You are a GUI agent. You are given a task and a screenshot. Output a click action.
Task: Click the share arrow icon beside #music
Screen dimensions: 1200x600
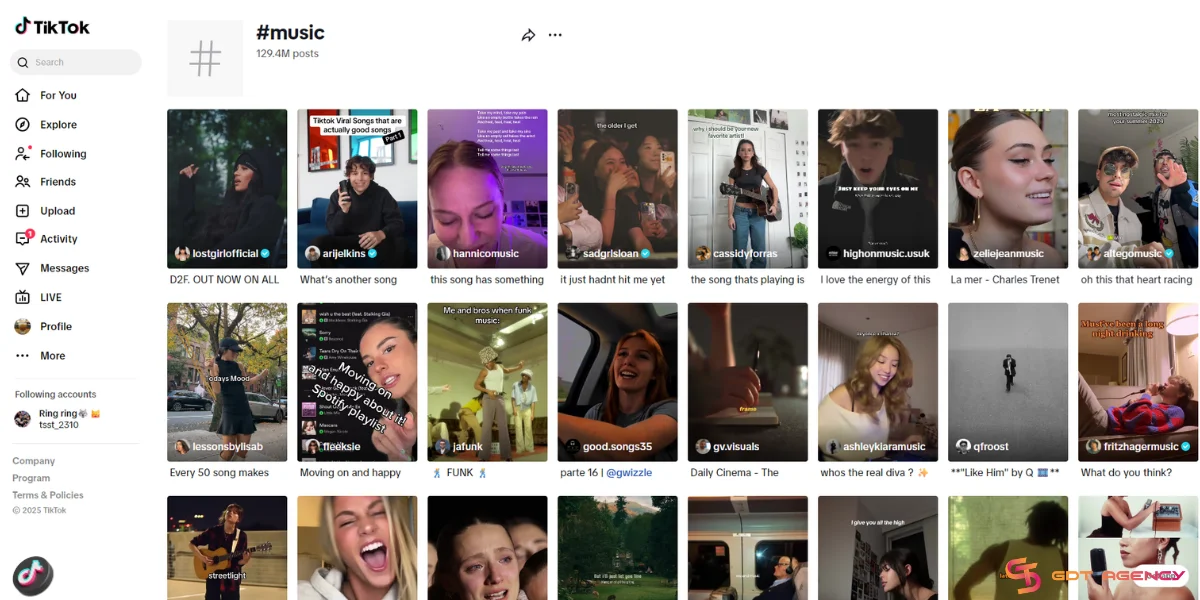[x=528, y=35]
